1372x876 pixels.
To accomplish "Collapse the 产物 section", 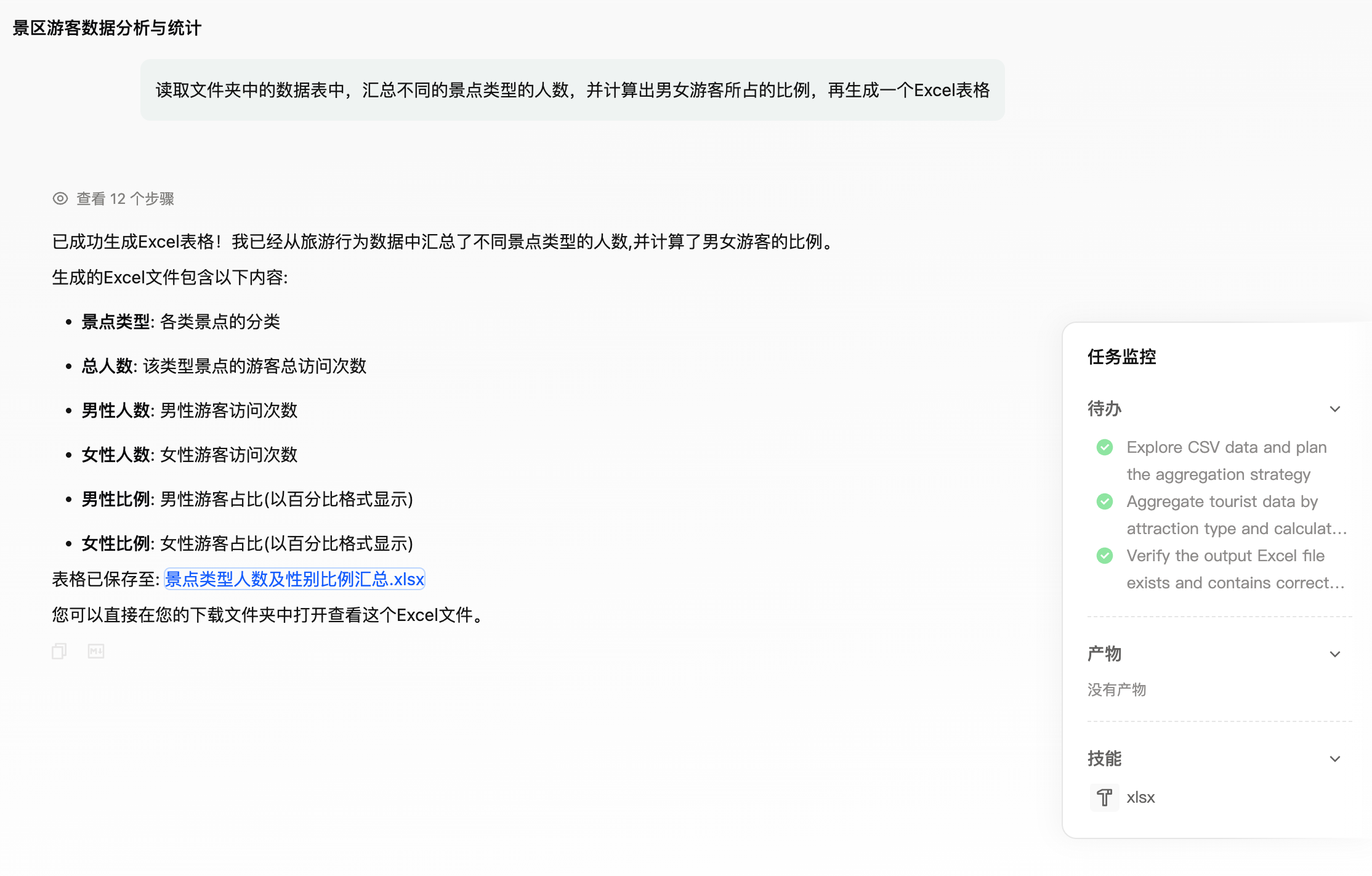I will (x=1335, y=654).
